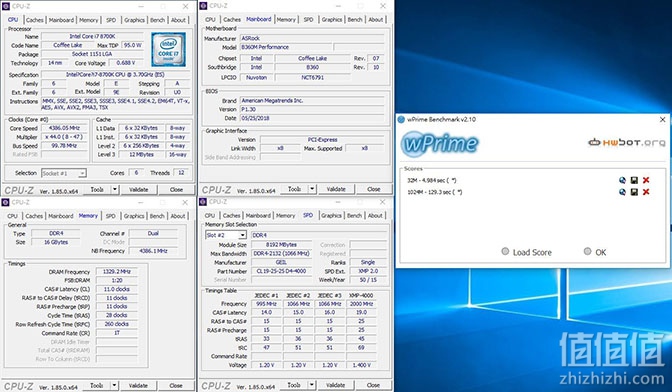Expand Tools arrow in the Memory window

pos(114,386)
